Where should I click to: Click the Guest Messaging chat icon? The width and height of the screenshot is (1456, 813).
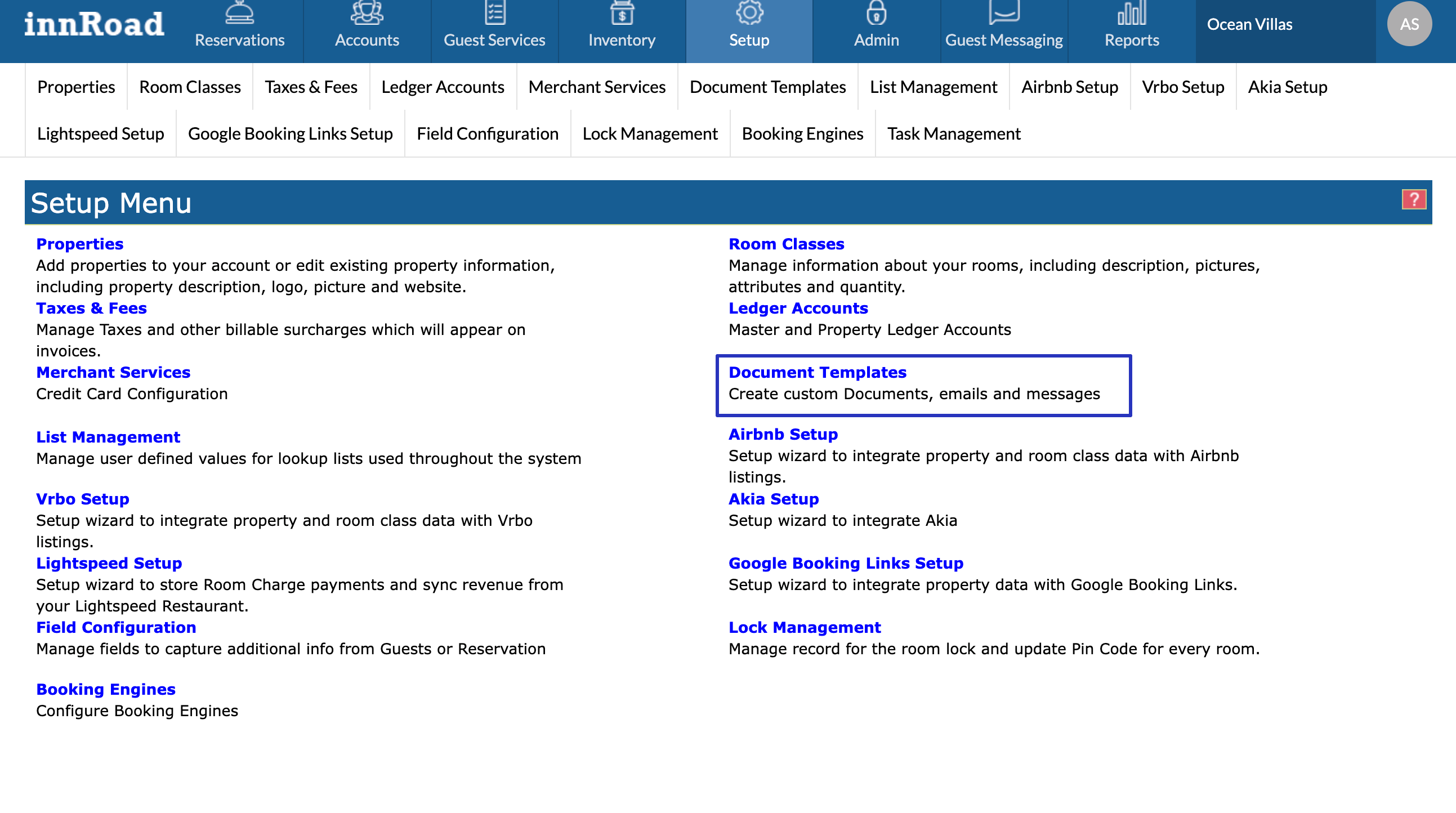click(x=1004, y=12)
